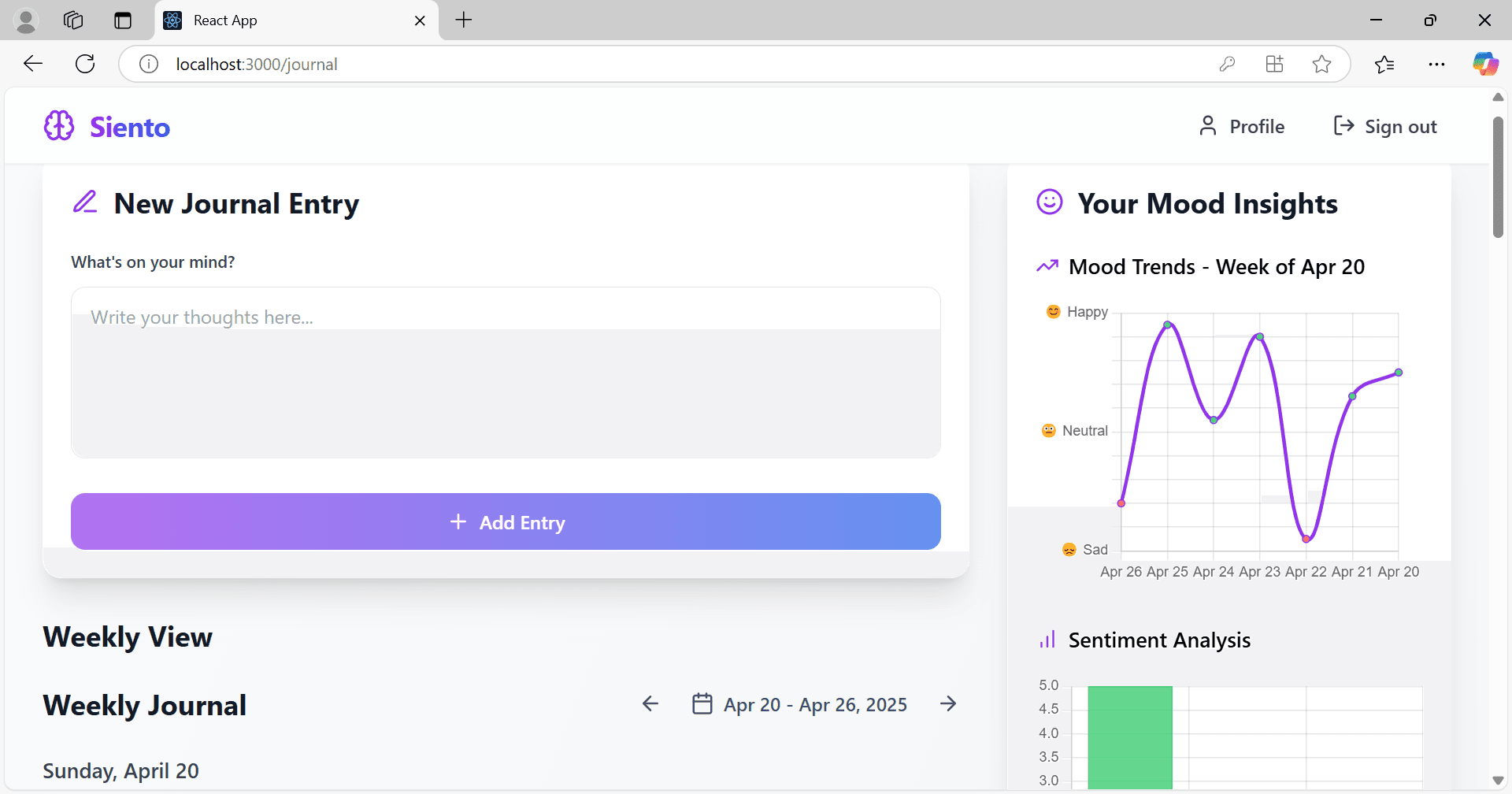Click the pencil icon beside New Journal Entry
Screen dimensions: 1512x794
(x=85, y=202)
